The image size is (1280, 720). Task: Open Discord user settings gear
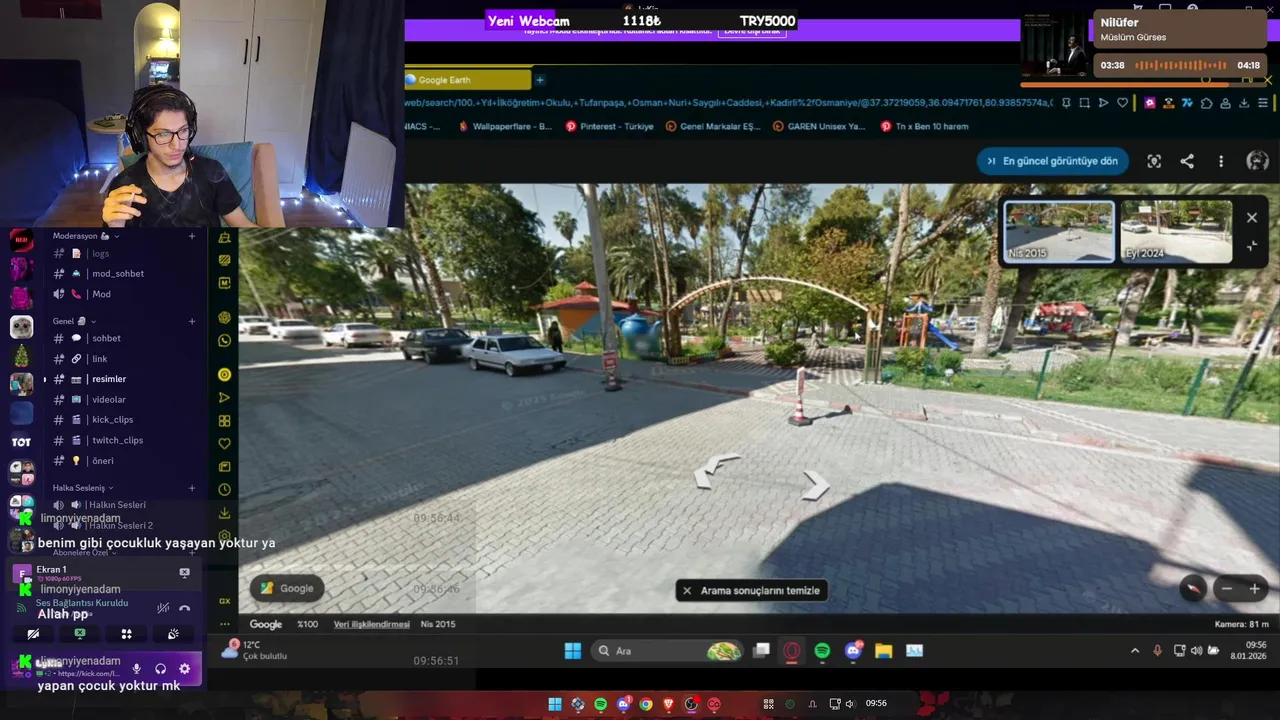pos(184,669)
